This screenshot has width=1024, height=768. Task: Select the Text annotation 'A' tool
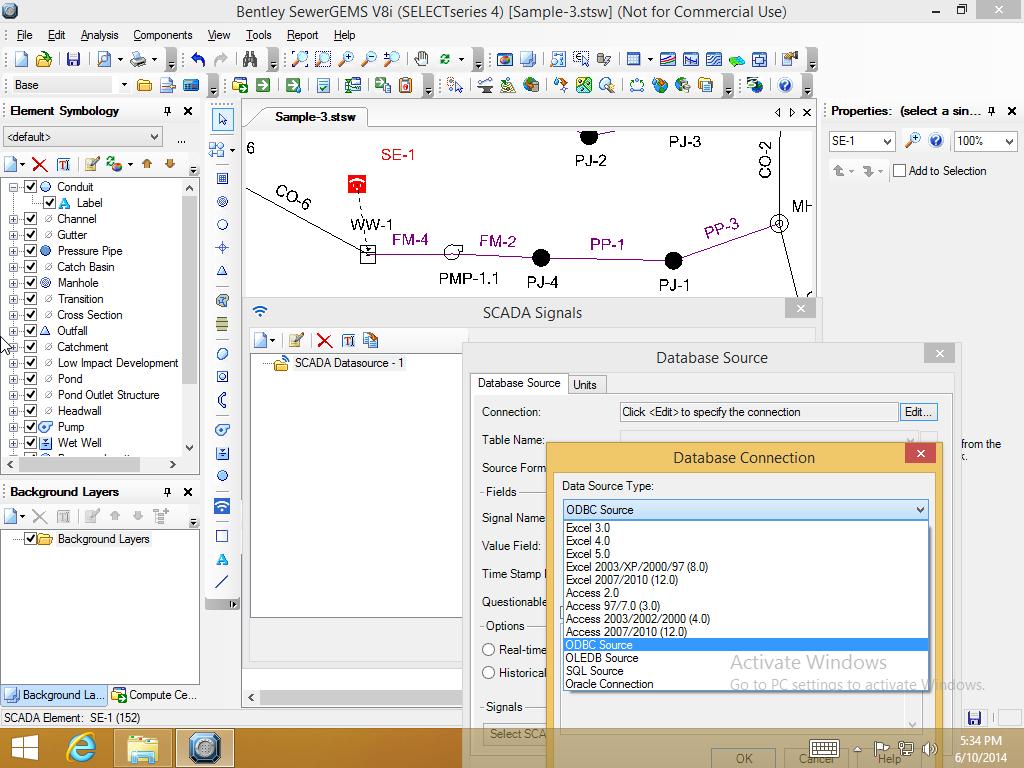pyautogui.click(x=222, y=560)
